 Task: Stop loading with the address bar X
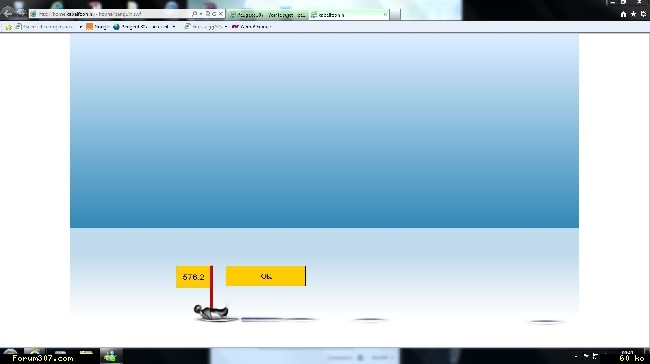click(x=221, y=14)
